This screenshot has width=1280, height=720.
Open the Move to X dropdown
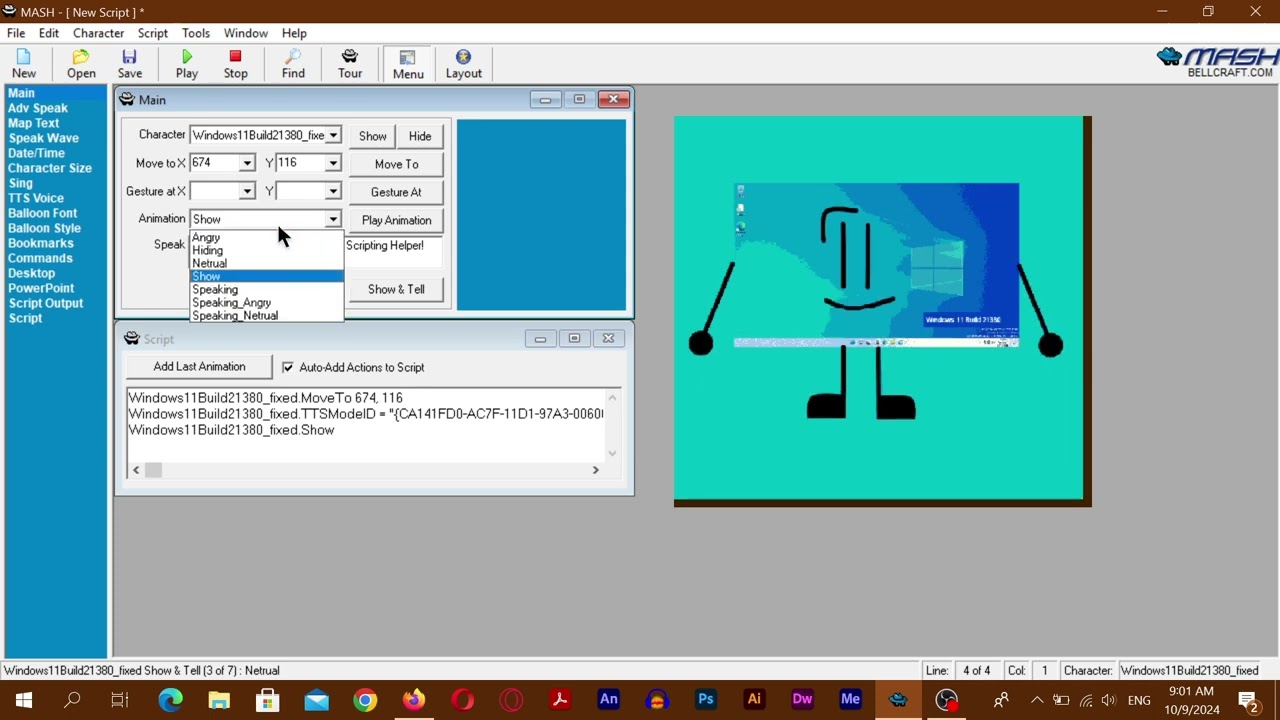(247, 163)
